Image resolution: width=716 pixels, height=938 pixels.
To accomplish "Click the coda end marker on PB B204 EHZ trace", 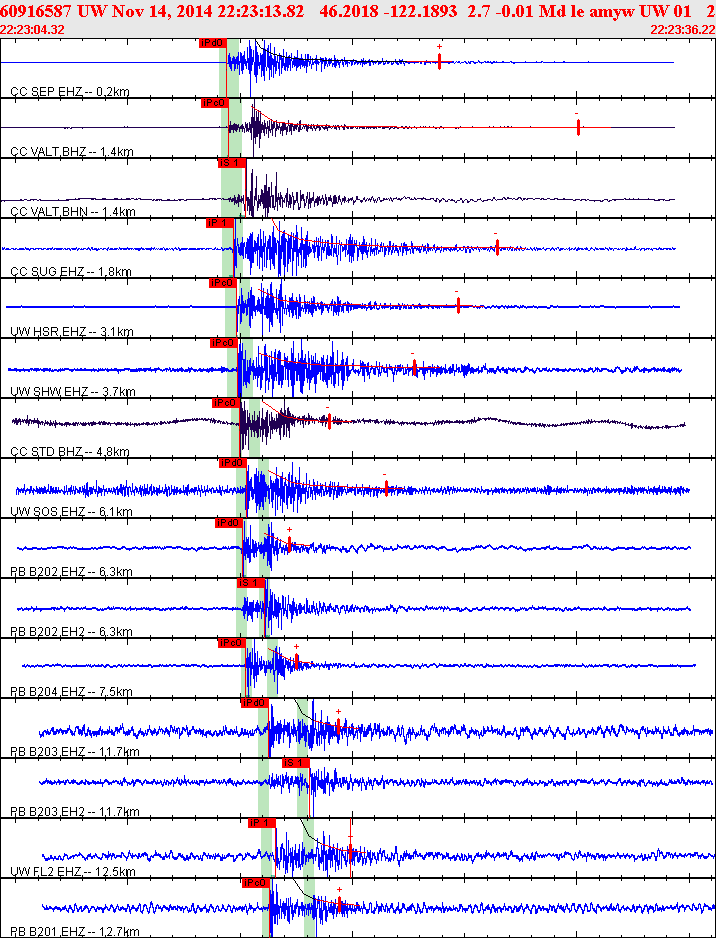I will click(297, 661).
